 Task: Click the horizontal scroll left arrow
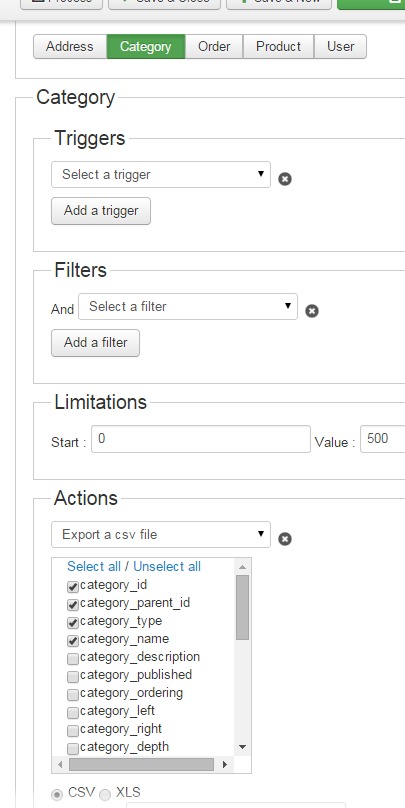(60, 764)
